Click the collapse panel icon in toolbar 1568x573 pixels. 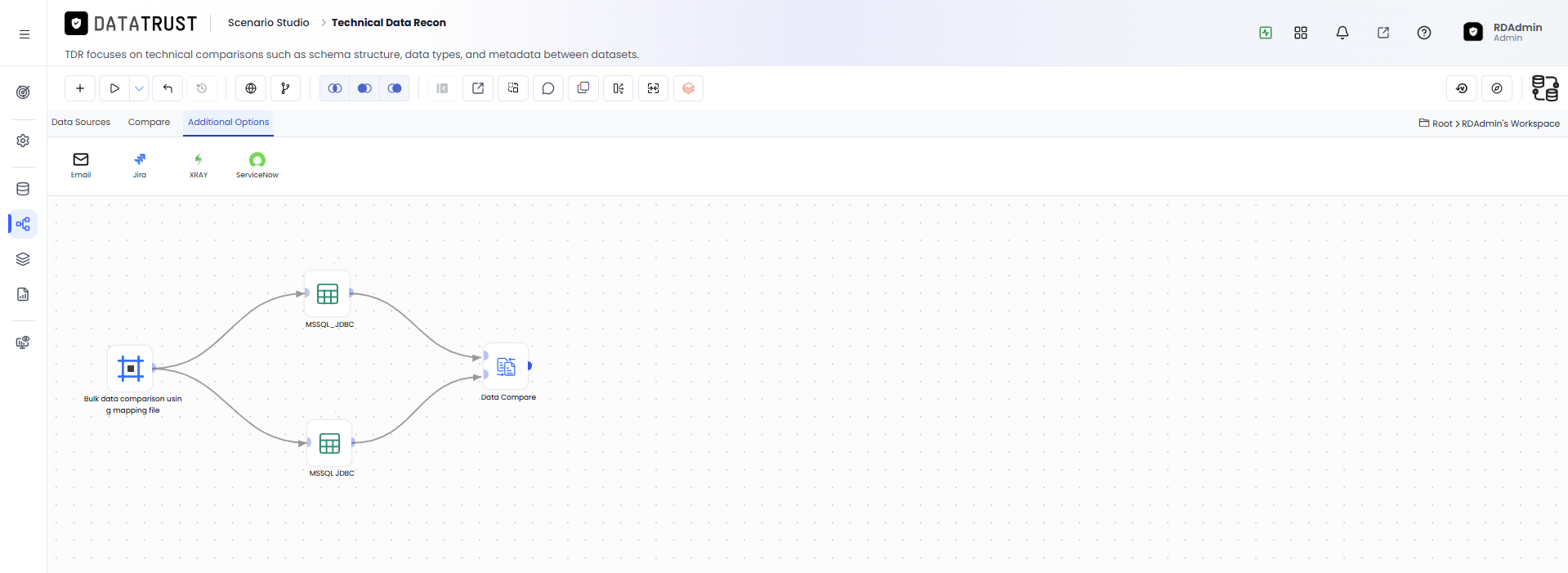point(442,88)
